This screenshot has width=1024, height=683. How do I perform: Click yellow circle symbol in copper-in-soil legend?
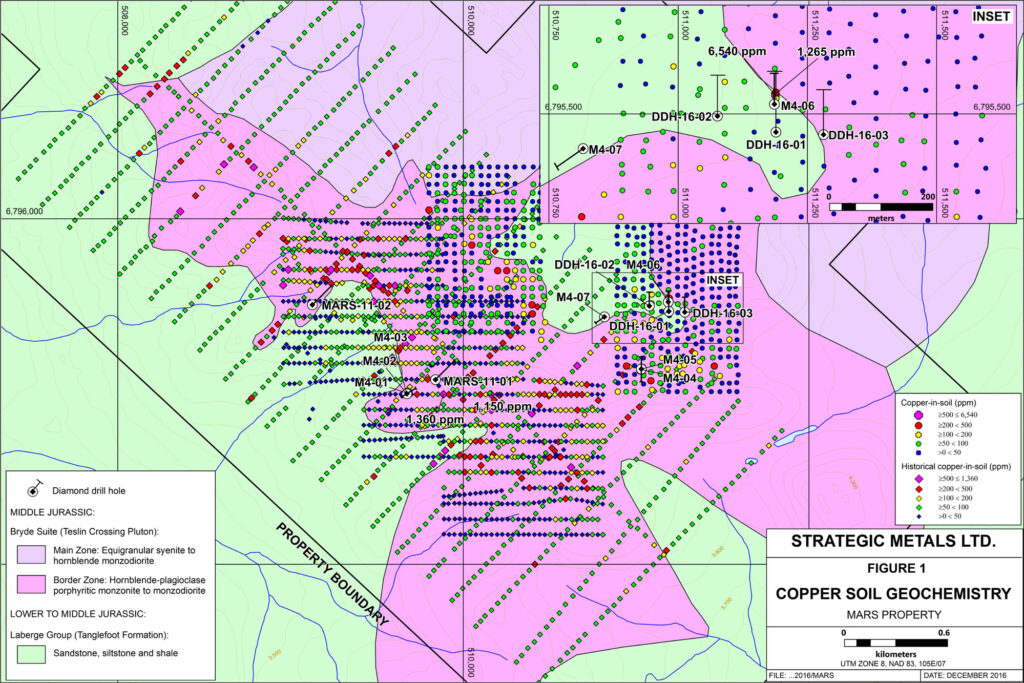919,434
